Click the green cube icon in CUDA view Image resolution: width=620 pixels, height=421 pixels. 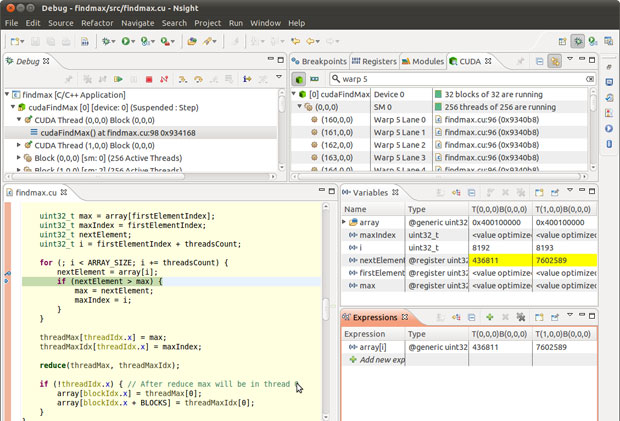(x=299, y=78)
